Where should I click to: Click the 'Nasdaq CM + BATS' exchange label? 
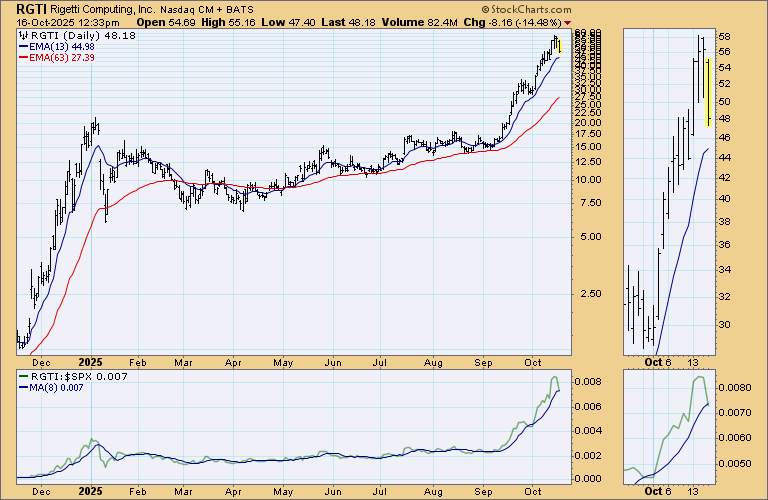pyautogui.click(x=207, y=10)
